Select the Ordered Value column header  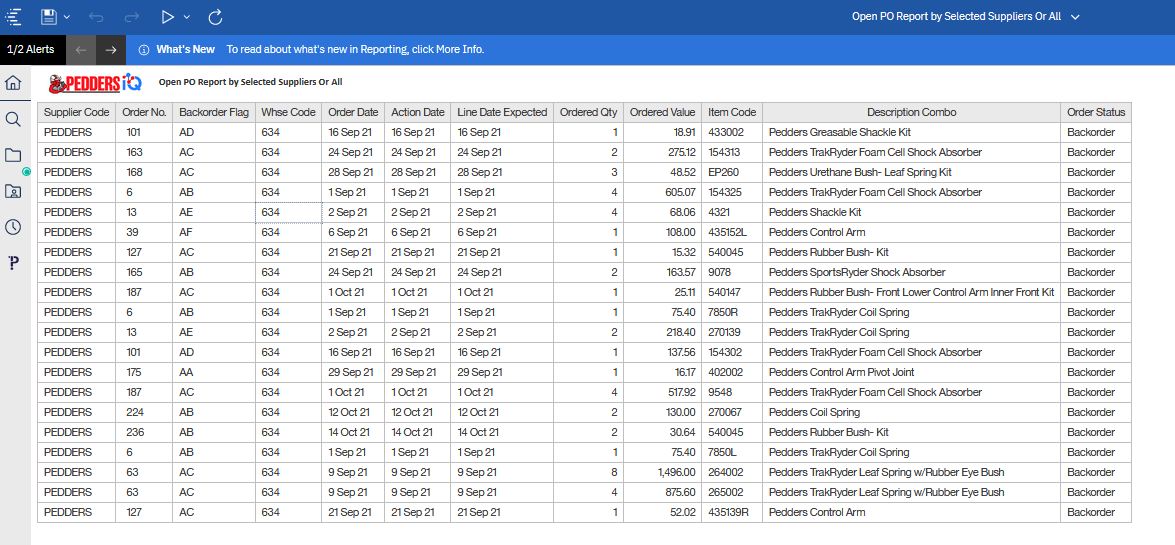(662, 112)
